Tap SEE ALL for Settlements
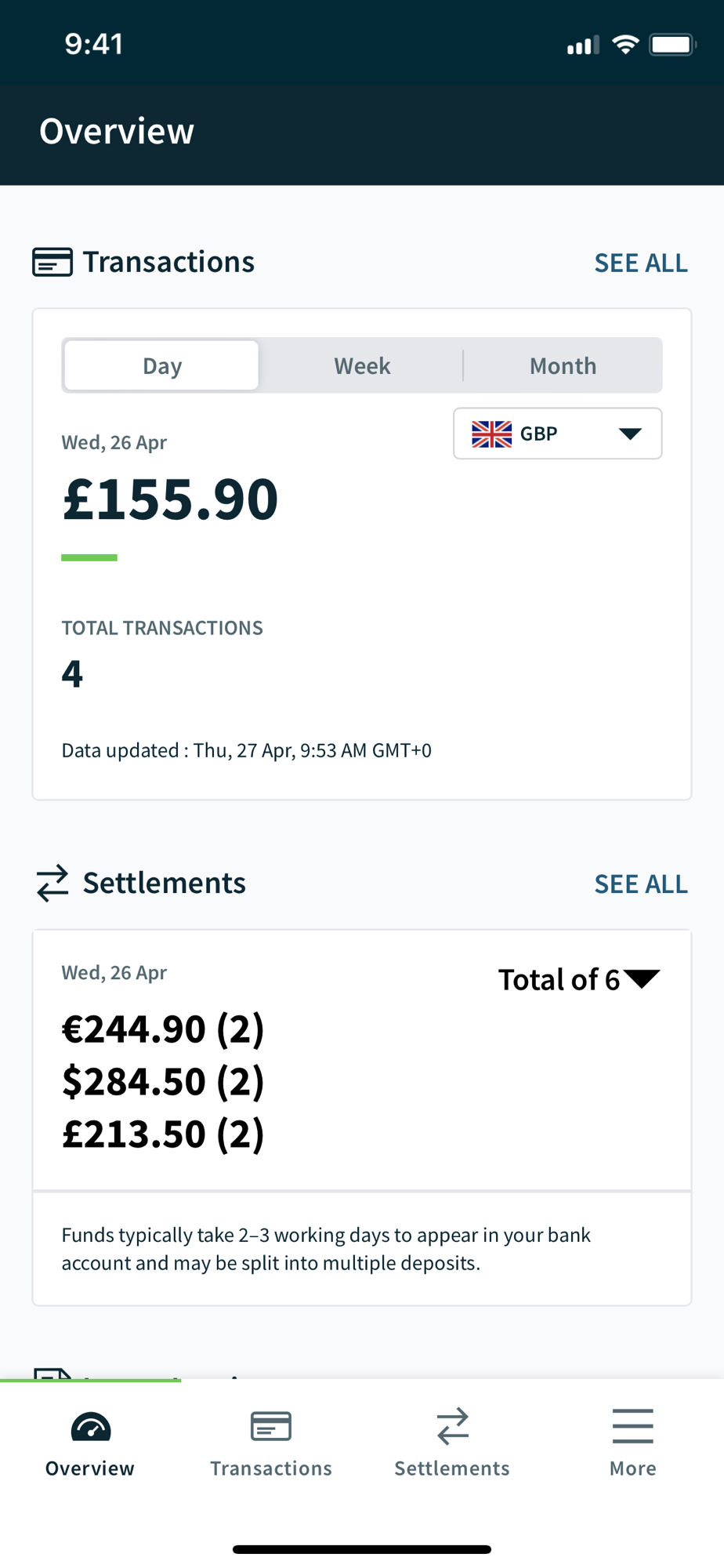Viewport: 724px width, 1568px height. coord(640,884)
